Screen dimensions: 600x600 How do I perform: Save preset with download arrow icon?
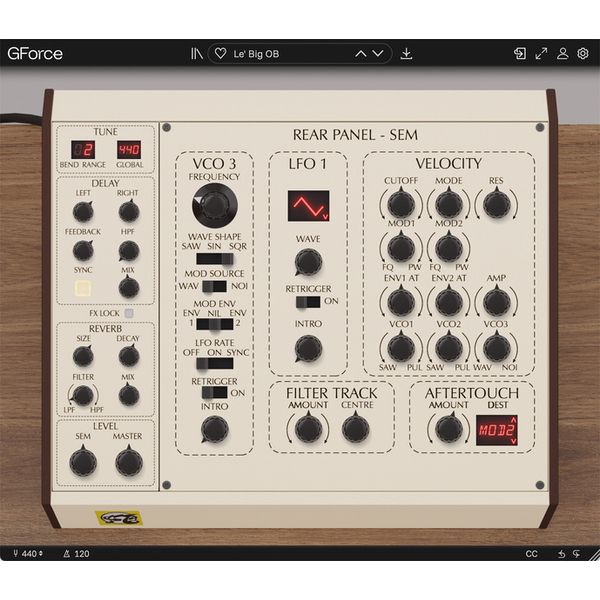point(406,54)
